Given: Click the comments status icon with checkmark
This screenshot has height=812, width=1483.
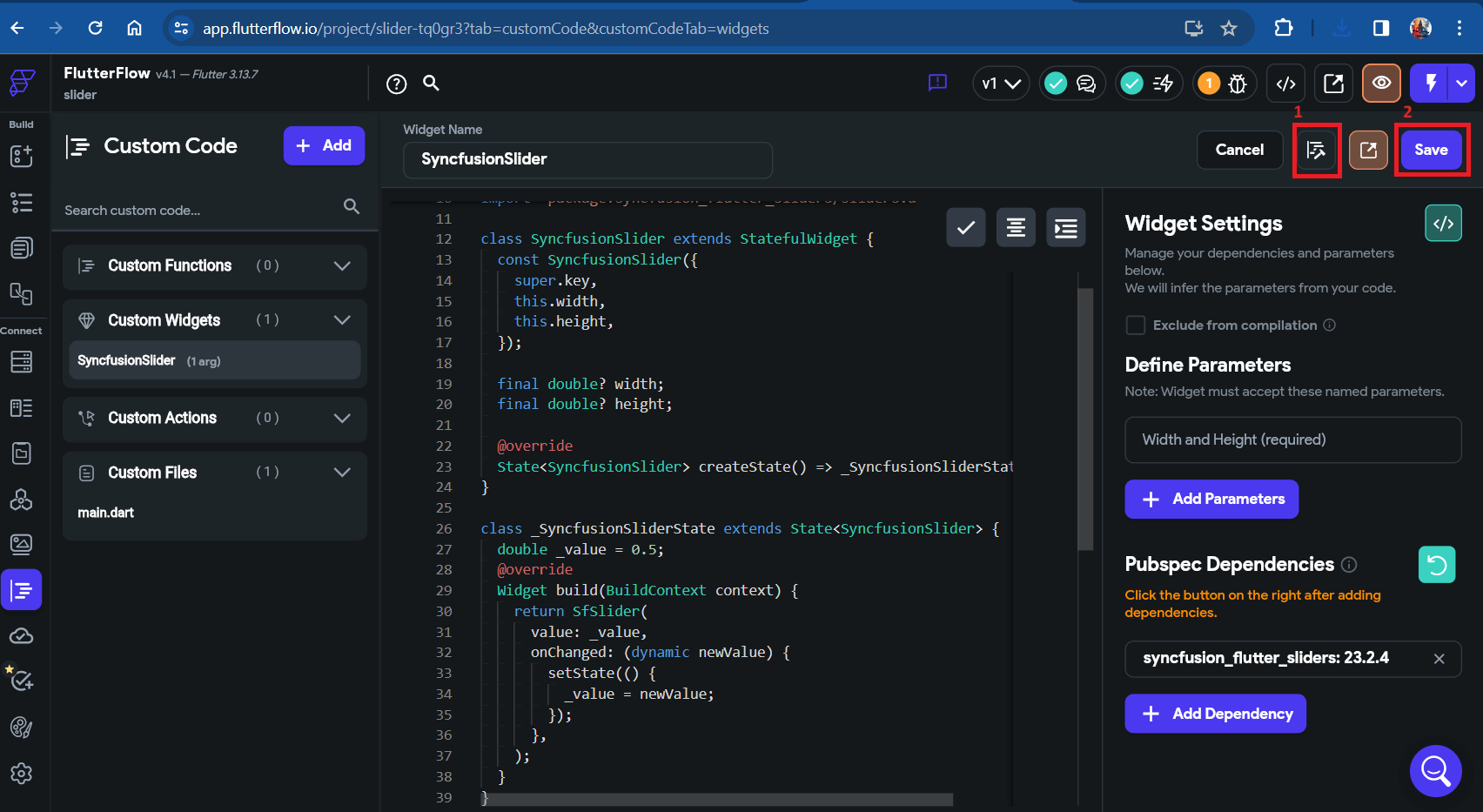Looking at the screenshot, I should pos(1071,84).
